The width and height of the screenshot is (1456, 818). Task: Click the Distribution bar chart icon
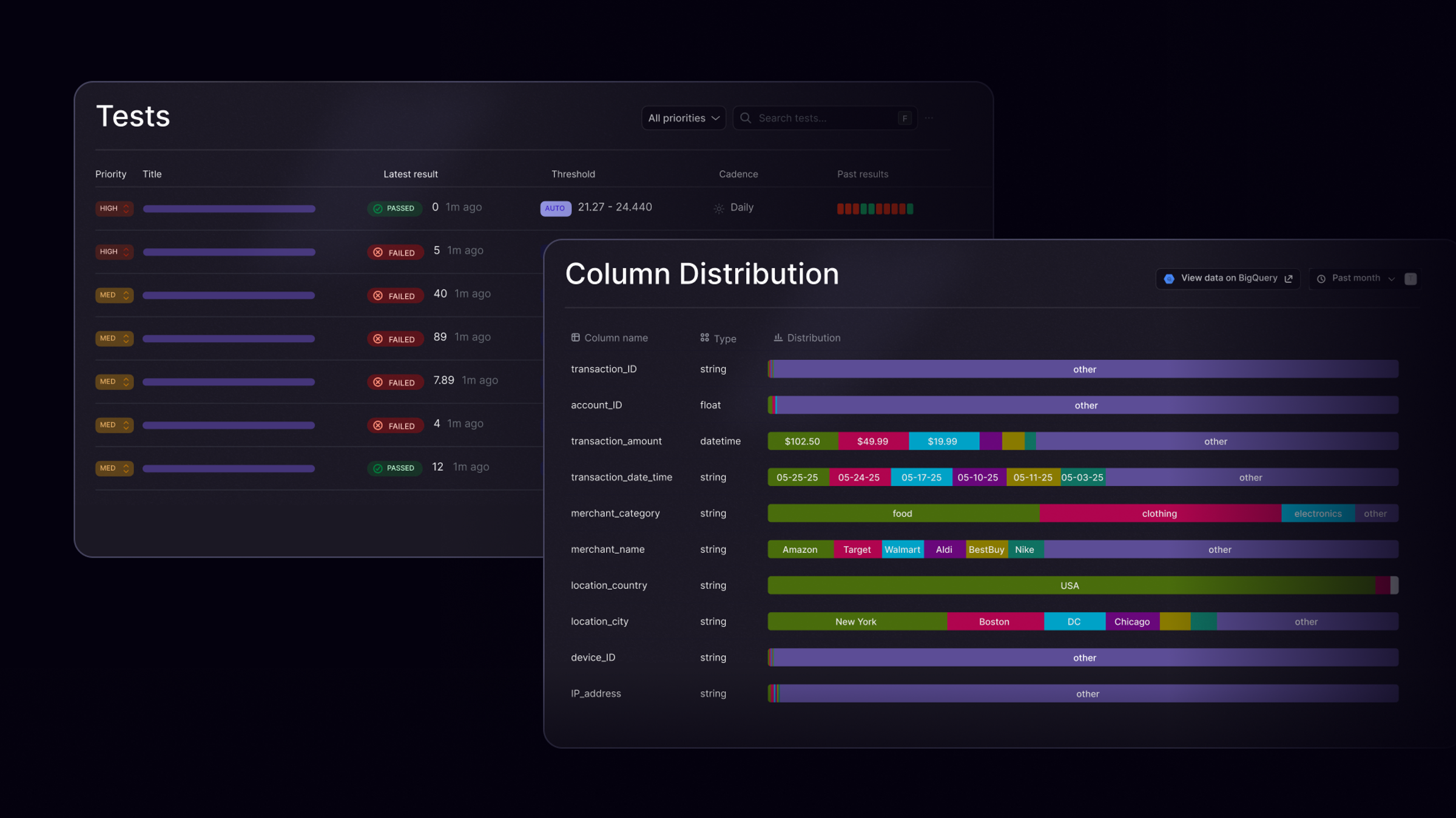[x=778, y=337]
